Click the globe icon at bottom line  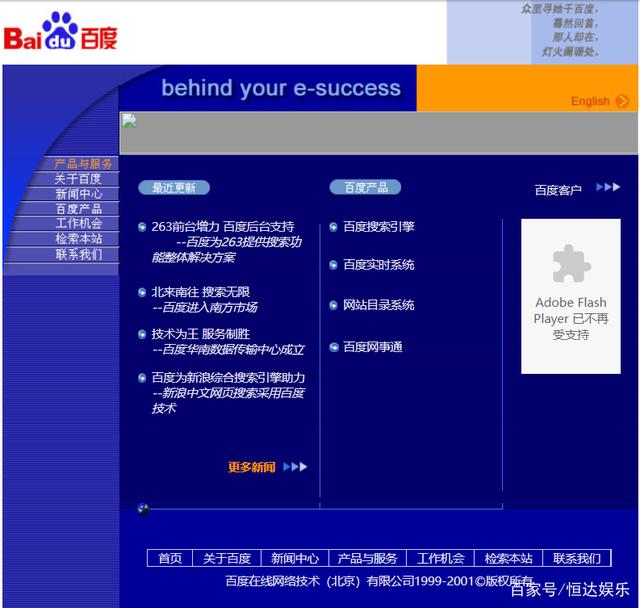[x=143, y=509]
